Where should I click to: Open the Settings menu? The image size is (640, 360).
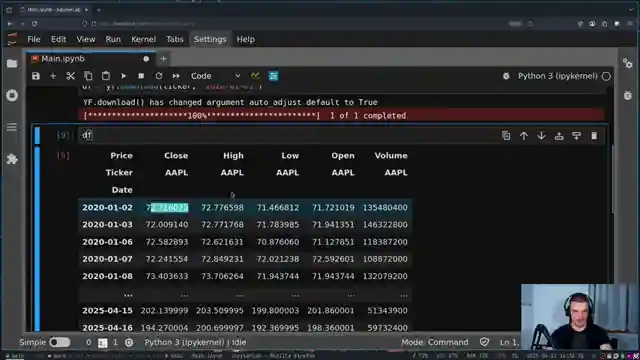[x=210, y=39]
